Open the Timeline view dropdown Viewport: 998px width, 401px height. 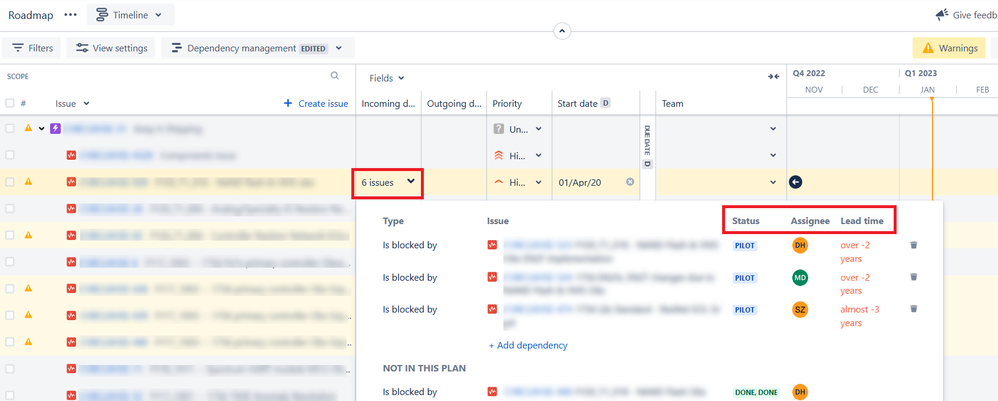point(130,15)
